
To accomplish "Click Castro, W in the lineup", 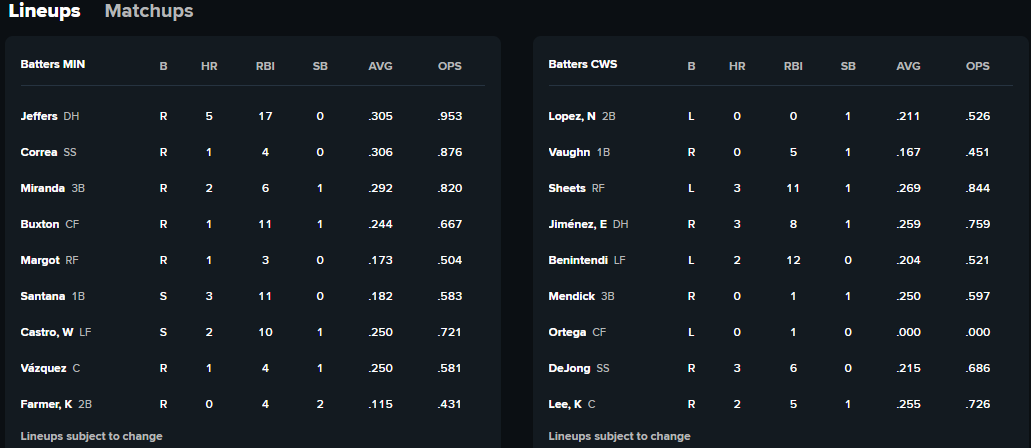I will [47, 332].
